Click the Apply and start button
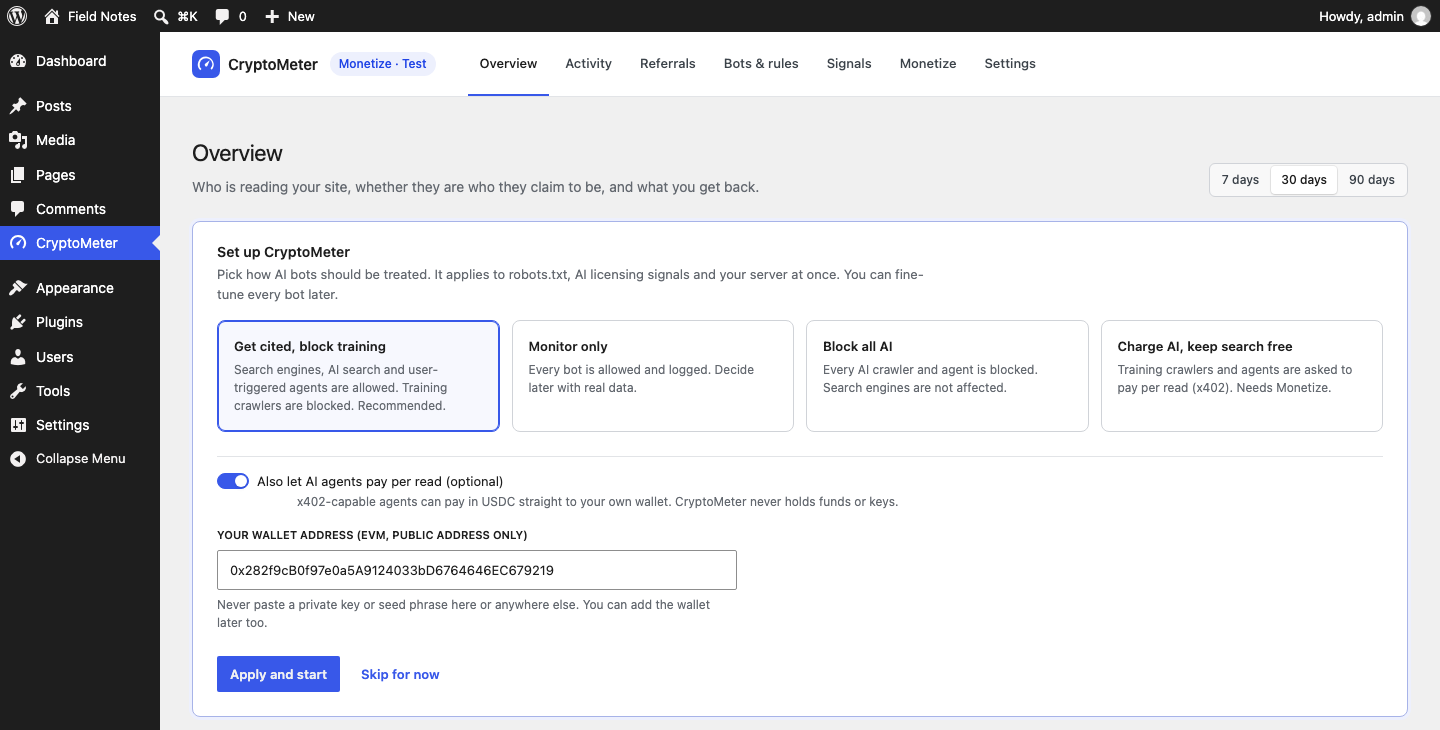This screenshot has width=1440, height=730. [278, 674]
